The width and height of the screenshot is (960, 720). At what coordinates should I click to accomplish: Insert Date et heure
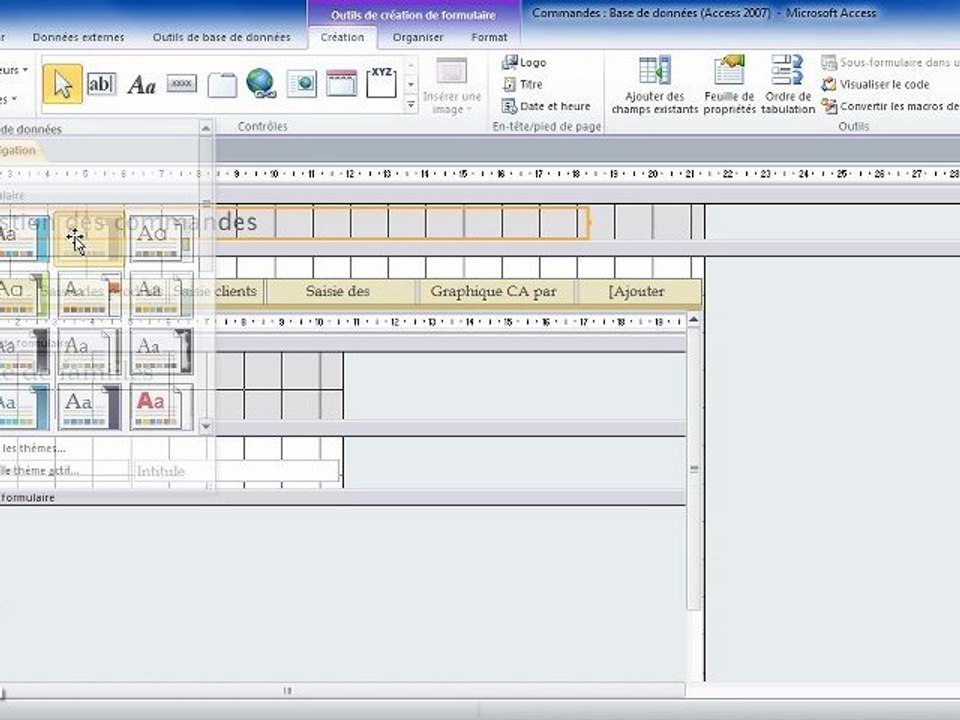pyautogui.click(x=546, y=106)
